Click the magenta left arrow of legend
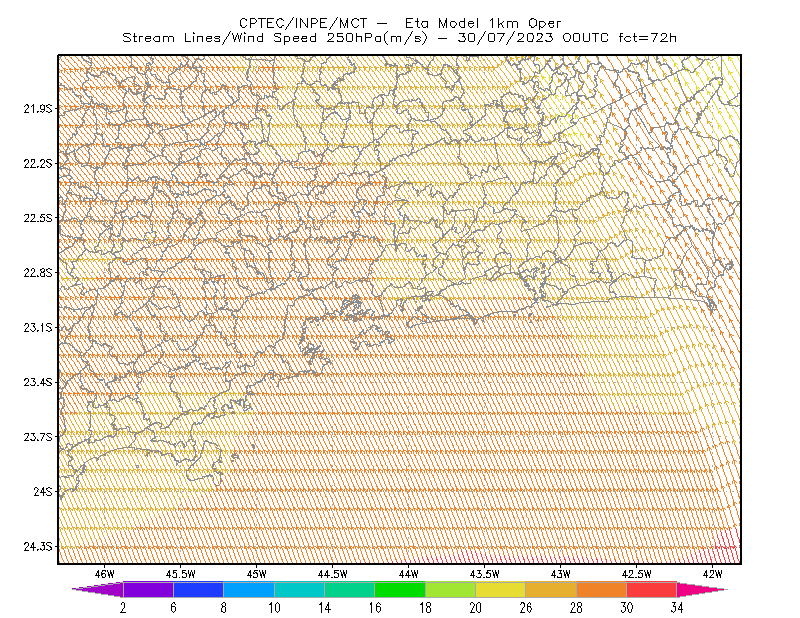The width and height of the screenshot is (800, 618). [97, 589]
